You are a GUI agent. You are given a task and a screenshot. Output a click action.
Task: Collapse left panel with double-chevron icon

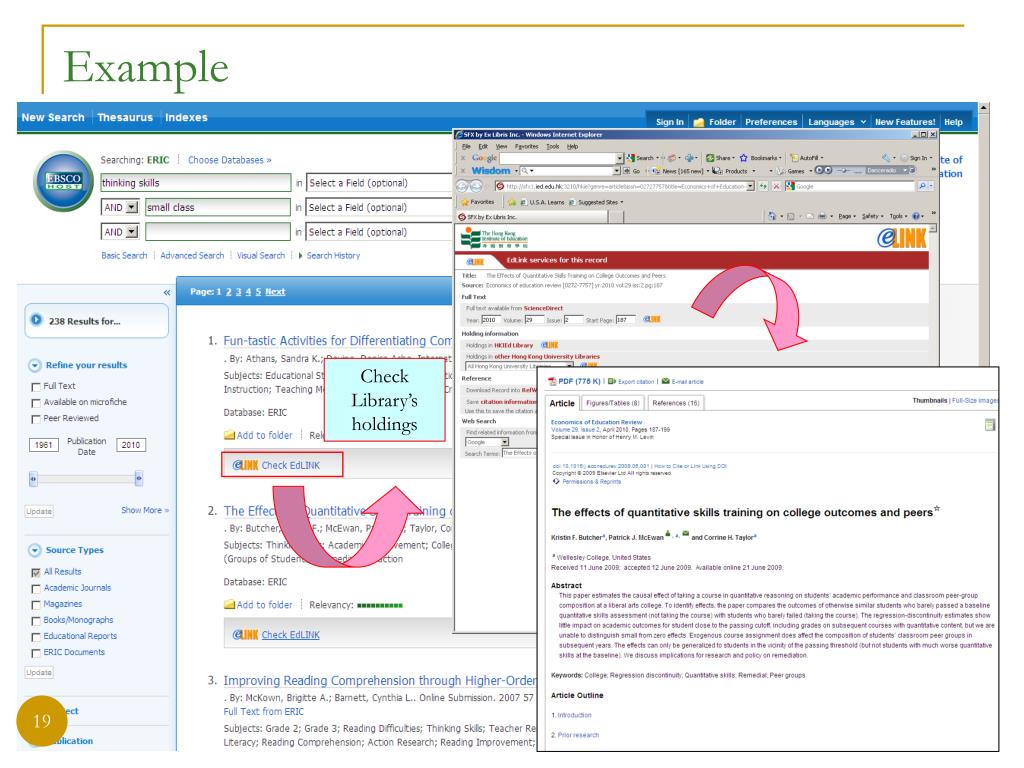pos(167,293)
